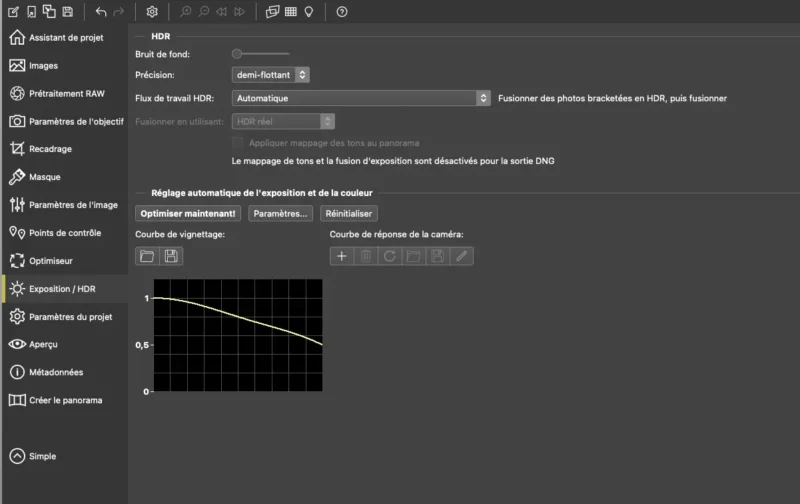The height and width of the screenshot is (504, 800).
Task: Open the options gear in the top toolbar
Action: [152, 12]
